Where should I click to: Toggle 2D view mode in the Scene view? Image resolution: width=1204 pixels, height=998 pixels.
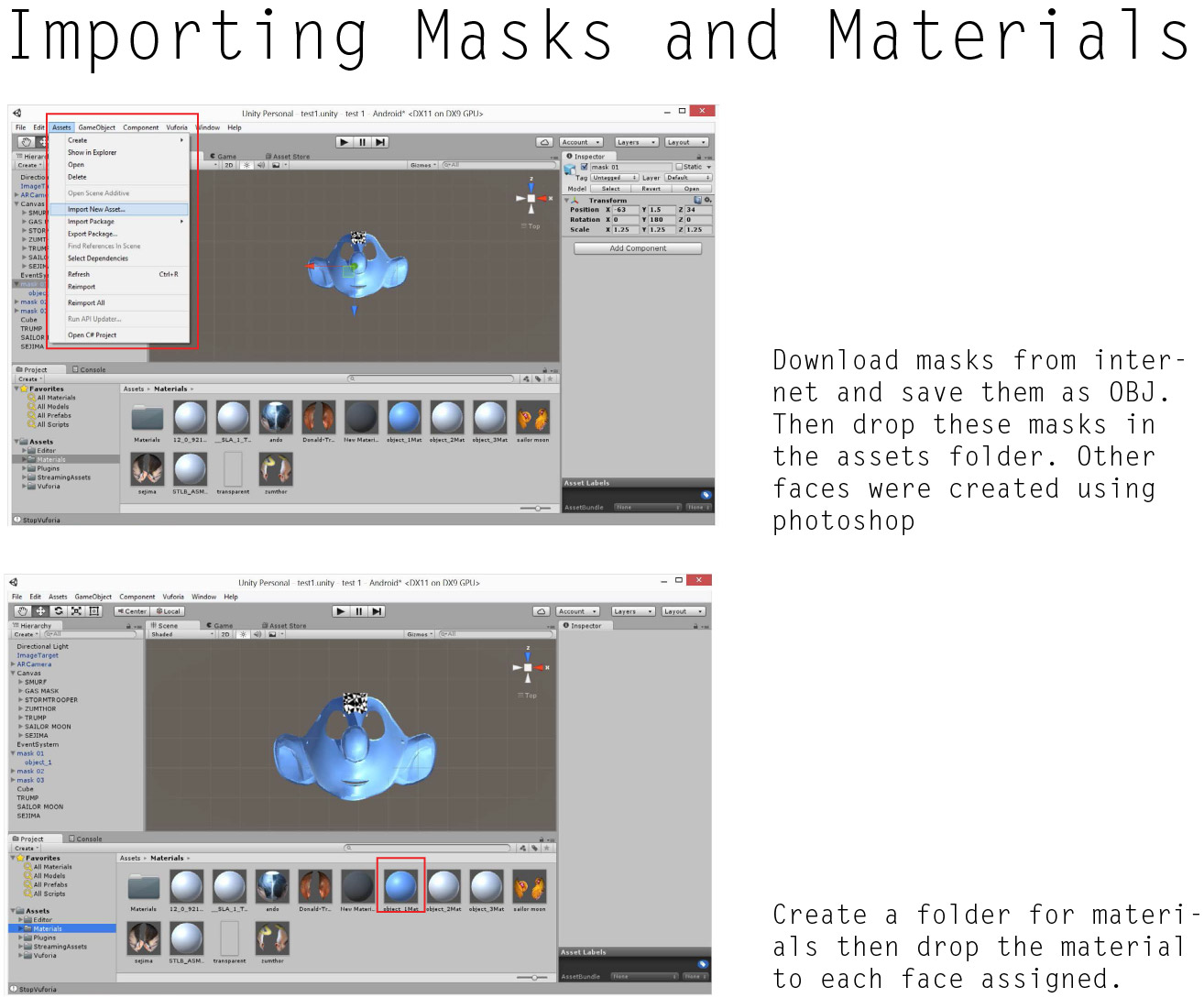point(224,633)
